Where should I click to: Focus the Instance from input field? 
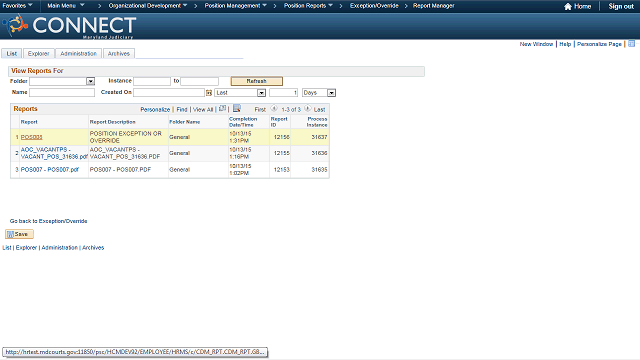(x=152, y=81)
